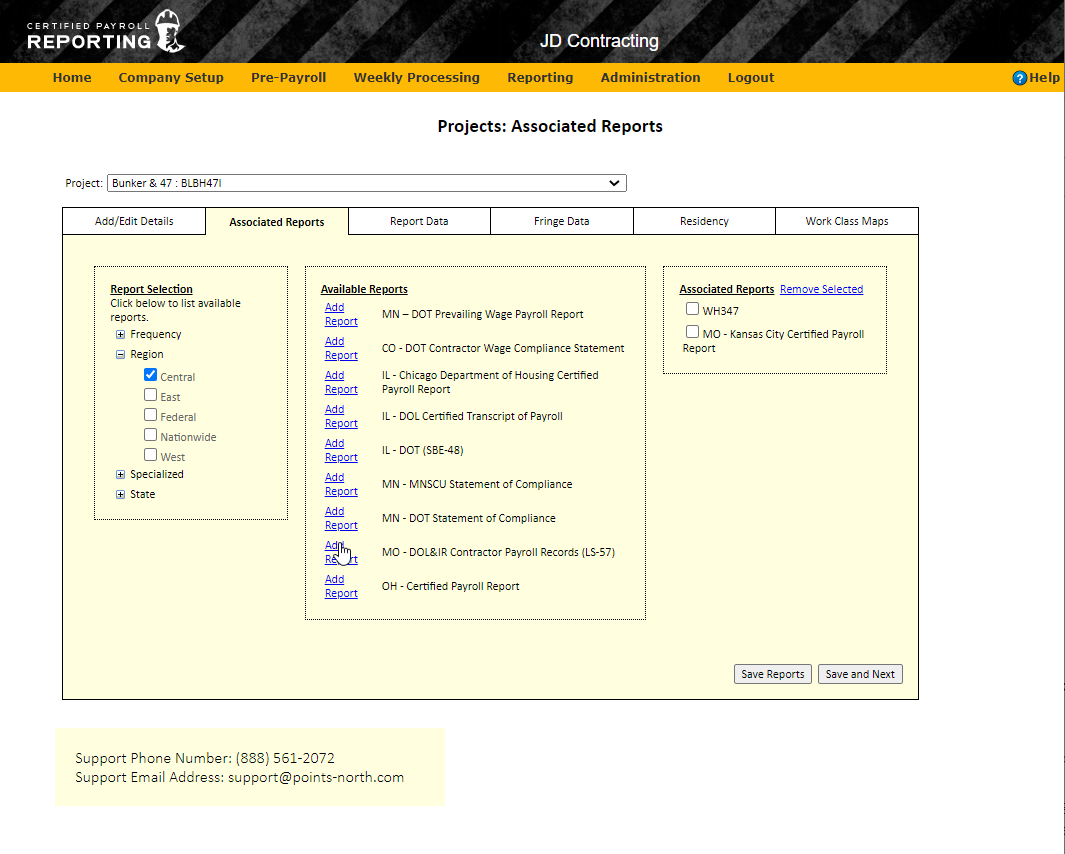This screenshot has height=854, width=1065.
Task: Open the Weekly Processing menu
Action: pyautogui.click(x=417, y=77)
